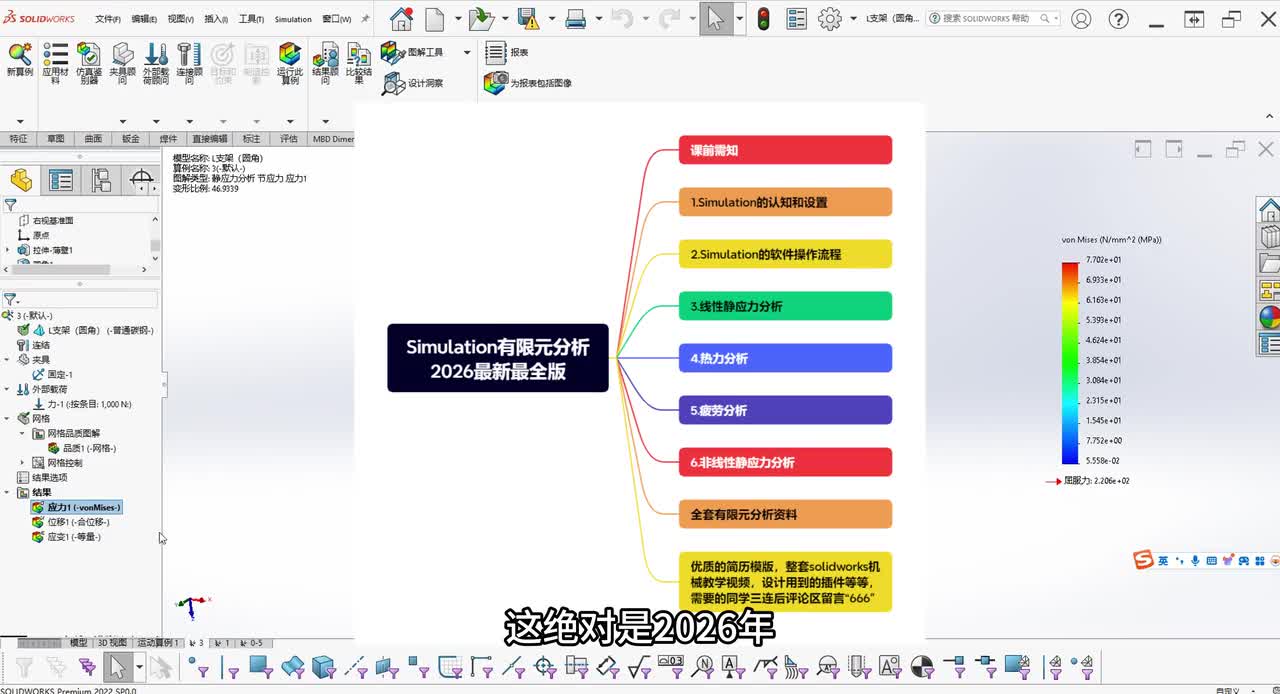Open Plot Tools (图解工具)
This screenshot has width=1280, height=694.
413,52
